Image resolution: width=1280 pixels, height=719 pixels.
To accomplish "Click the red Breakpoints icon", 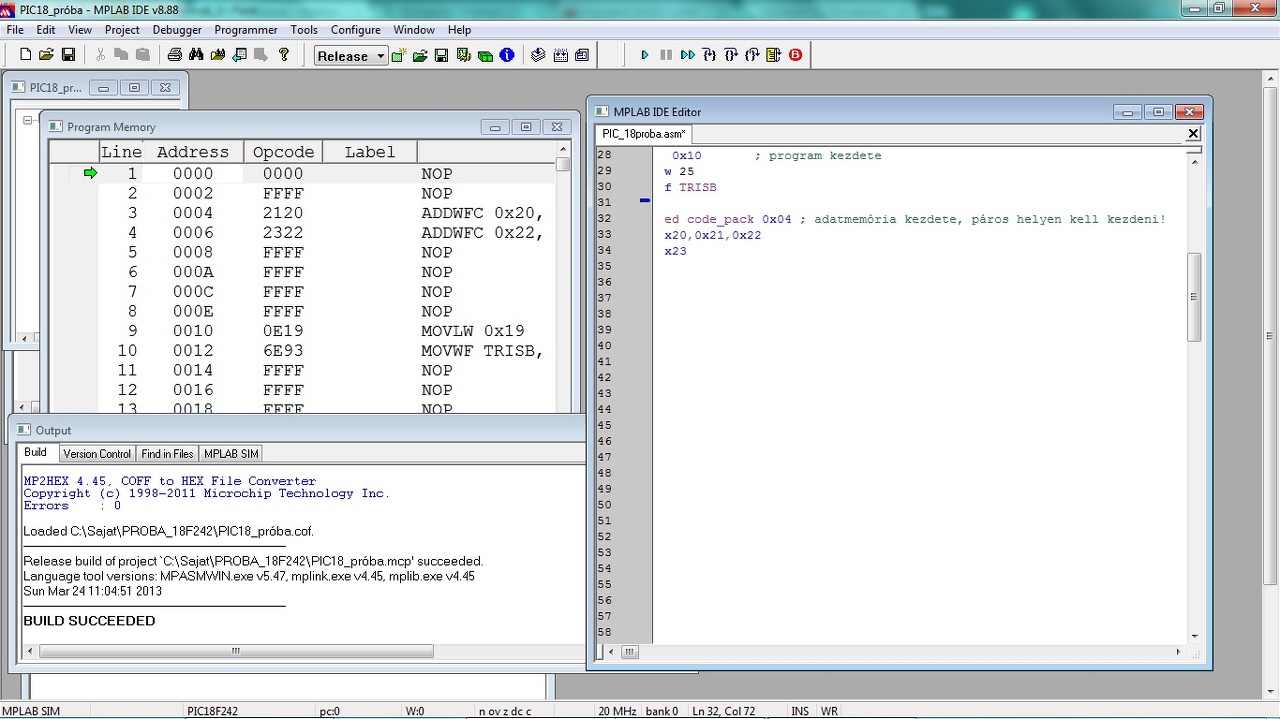I will point(796,55).
